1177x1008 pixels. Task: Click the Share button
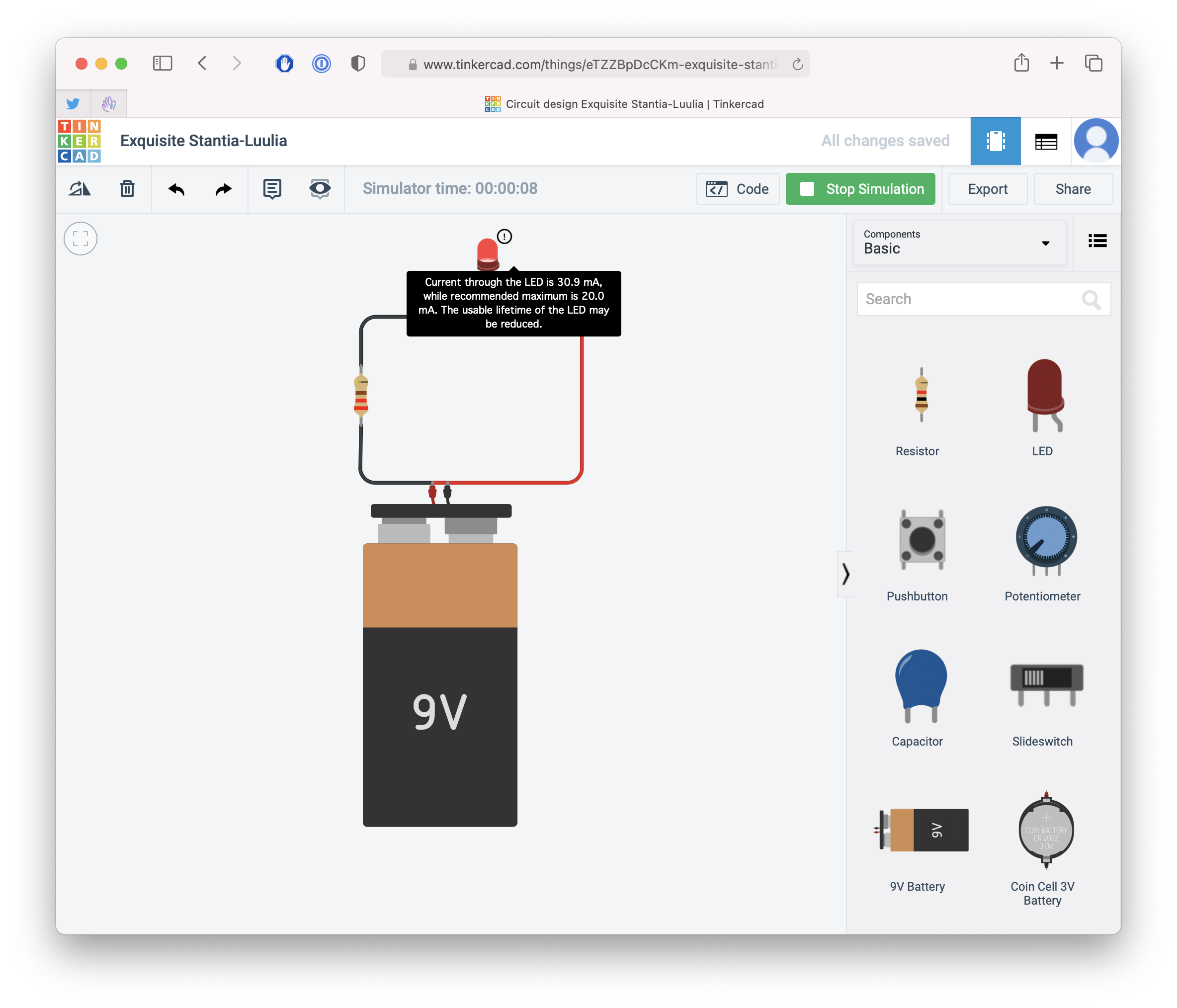[1073, 189]
